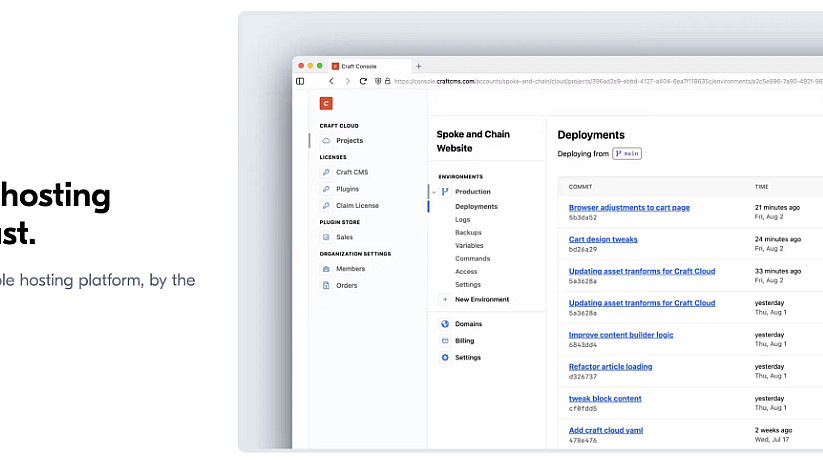Image resolution: width=823 pixels, height=463 pixels.
Task: Click the browser back arrow
Action: tap(331, 81)
